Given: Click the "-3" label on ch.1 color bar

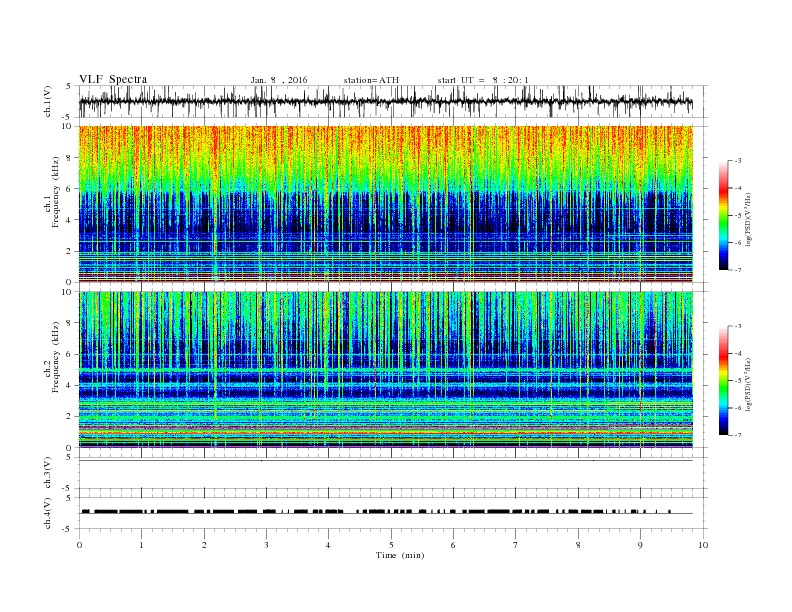Looking at the screenshot, I should coord(737,161).
